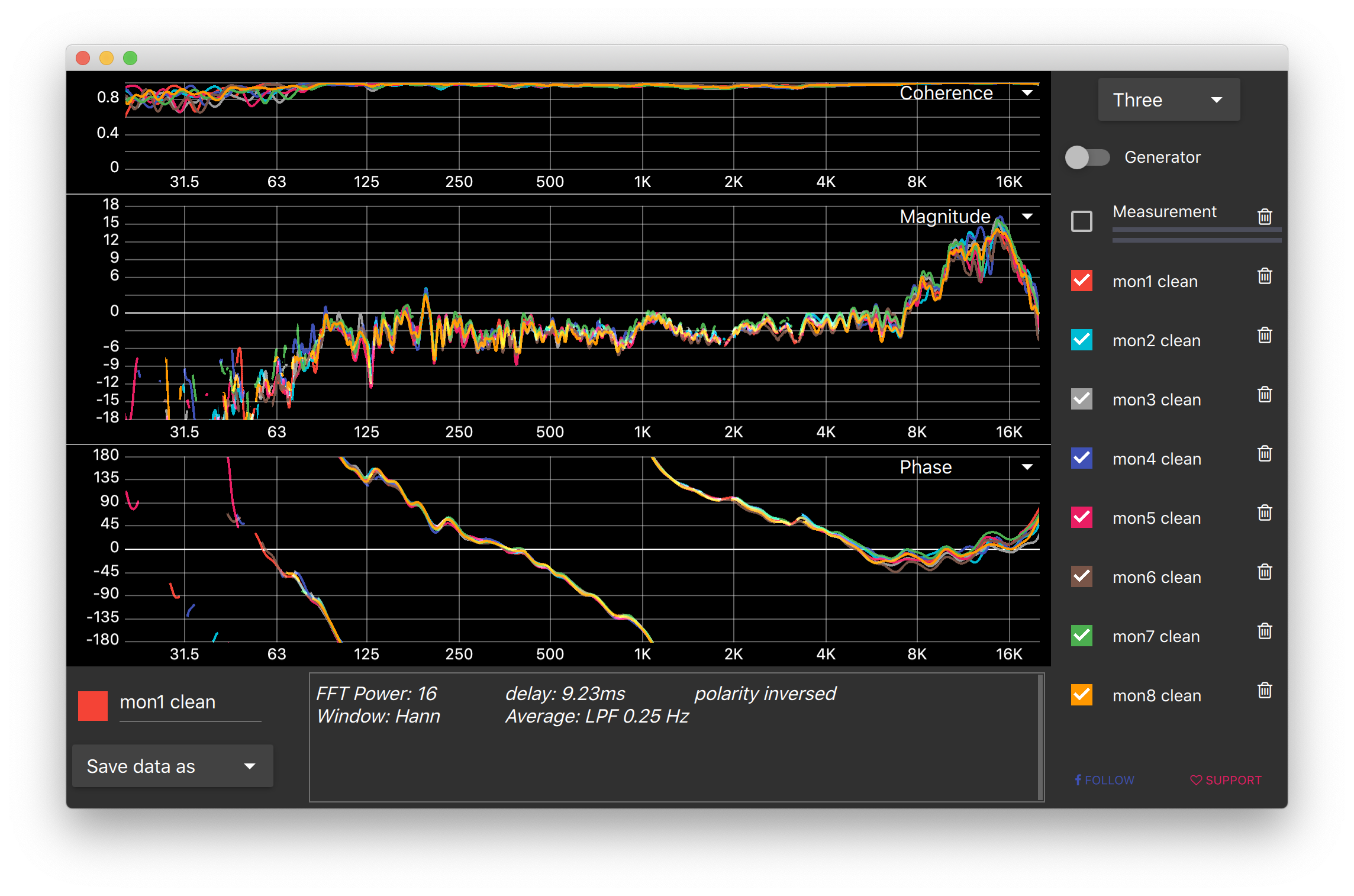Screen dimensions: 1354x896
Task: Click trash icon beside mon6 clean
Action: [x=1265, y=572]
